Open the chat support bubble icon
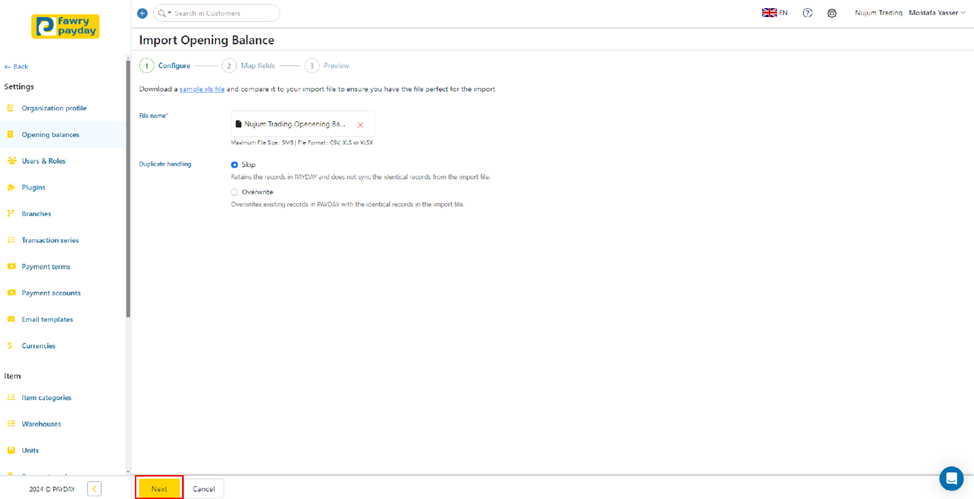This screenshot has height=499, width=974. click(950, 478)
